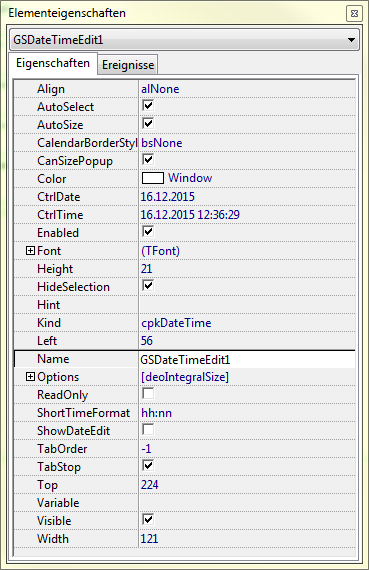The height and width of the screenshot is (570, 369).
Task: Select the CalendarBorderStyle value bsNone
Action: pos(162,143)
